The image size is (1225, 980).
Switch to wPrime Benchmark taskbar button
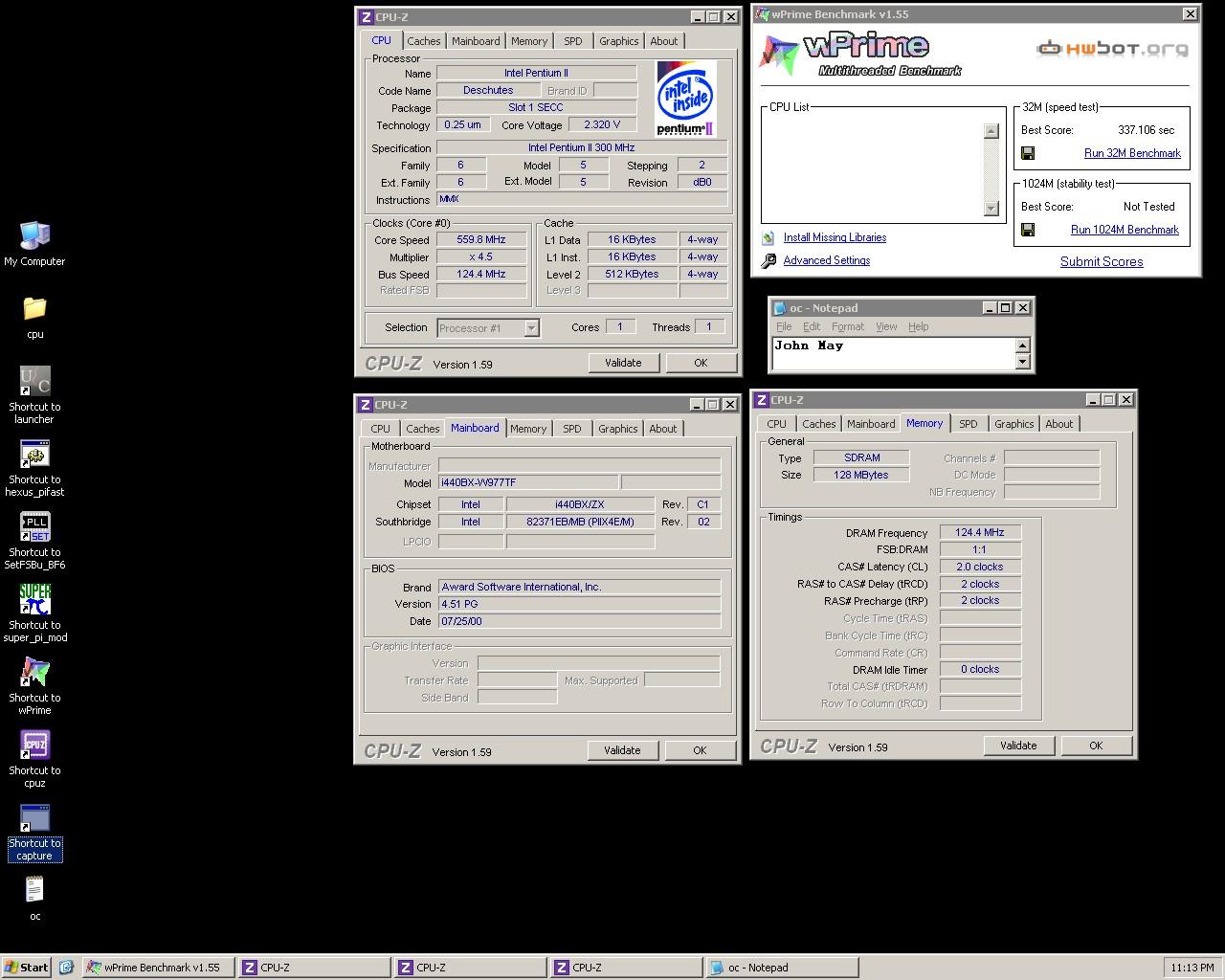[x=157, y=968]
